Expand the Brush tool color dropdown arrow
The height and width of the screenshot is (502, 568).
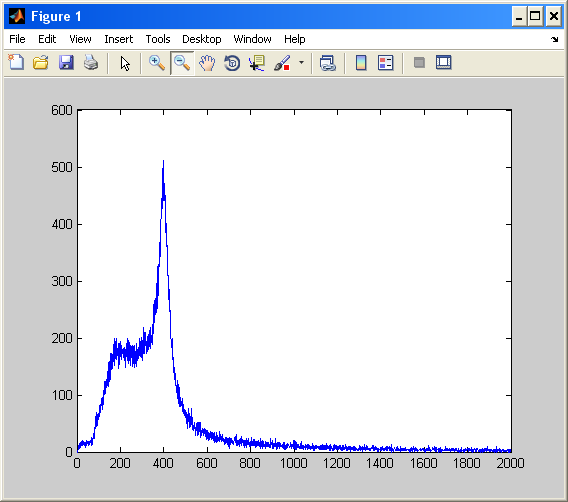coord(301,63)
